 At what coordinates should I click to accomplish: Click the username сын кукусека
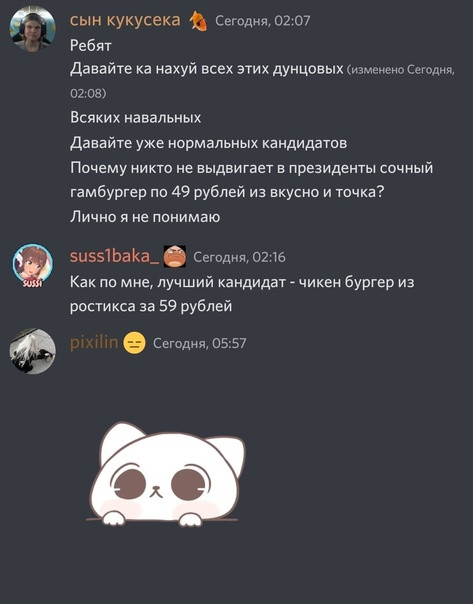(125, 20)
